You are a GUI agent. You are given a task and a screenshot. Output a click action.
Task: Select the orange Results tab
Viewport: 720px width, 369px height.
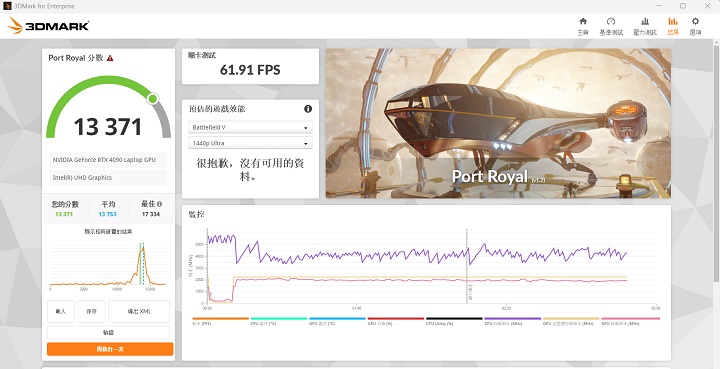point(673,26)
